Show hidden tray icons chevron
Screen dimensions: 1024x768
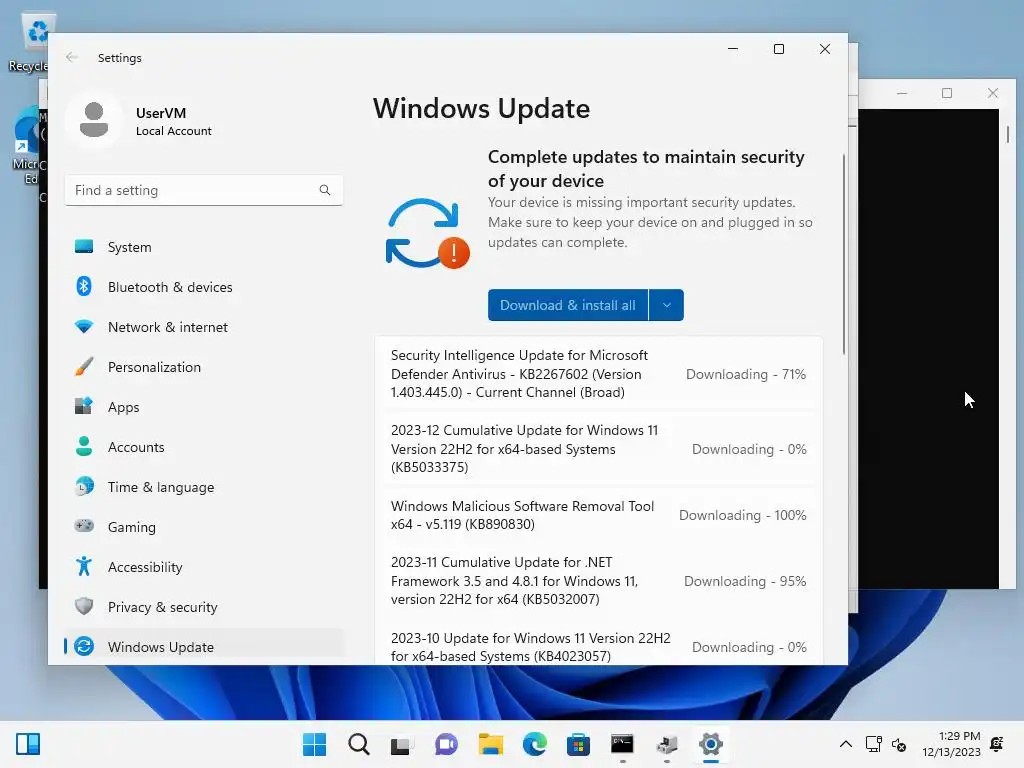[846, 744]
